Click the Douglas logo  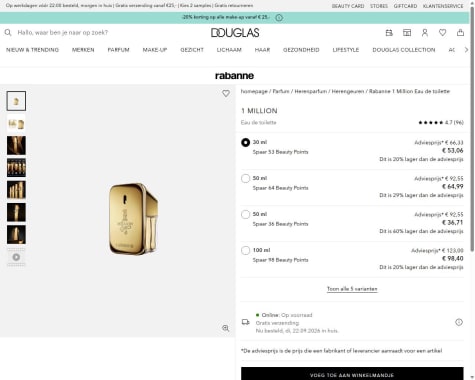coord(235,32)
